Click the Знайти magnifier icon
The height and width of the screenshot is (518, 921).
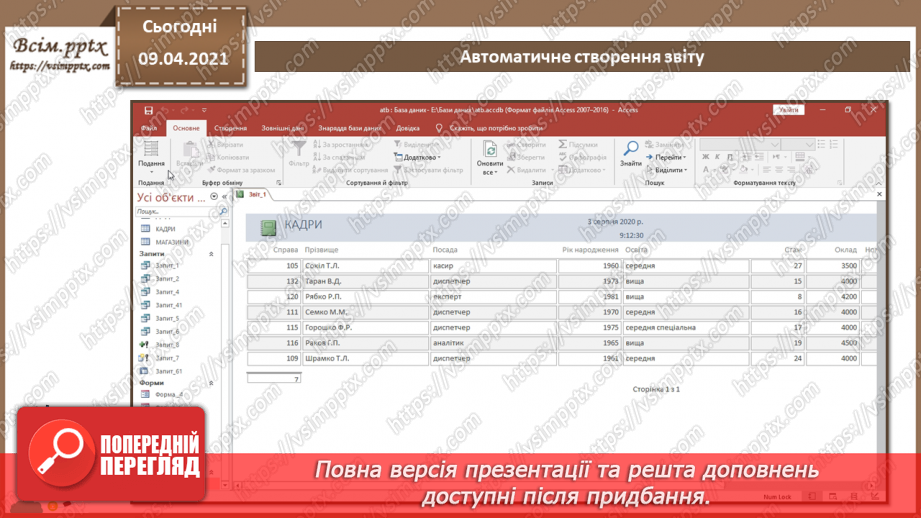point(630,152)
